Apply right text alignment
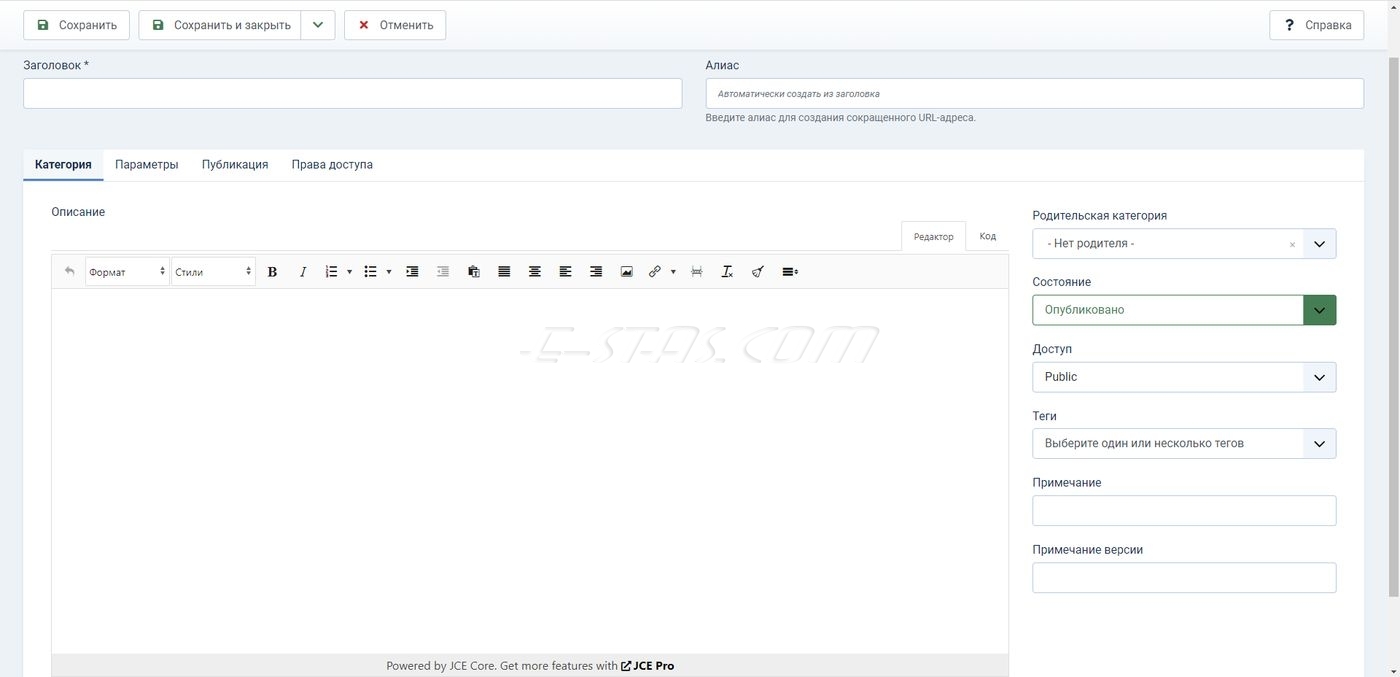 [596, 271]
